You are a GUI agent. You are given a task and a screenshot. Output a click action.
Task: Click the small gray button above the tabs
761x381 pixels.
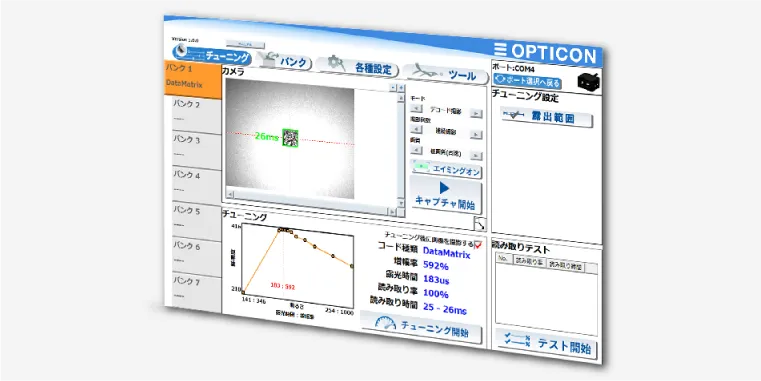tap(245, 44)
